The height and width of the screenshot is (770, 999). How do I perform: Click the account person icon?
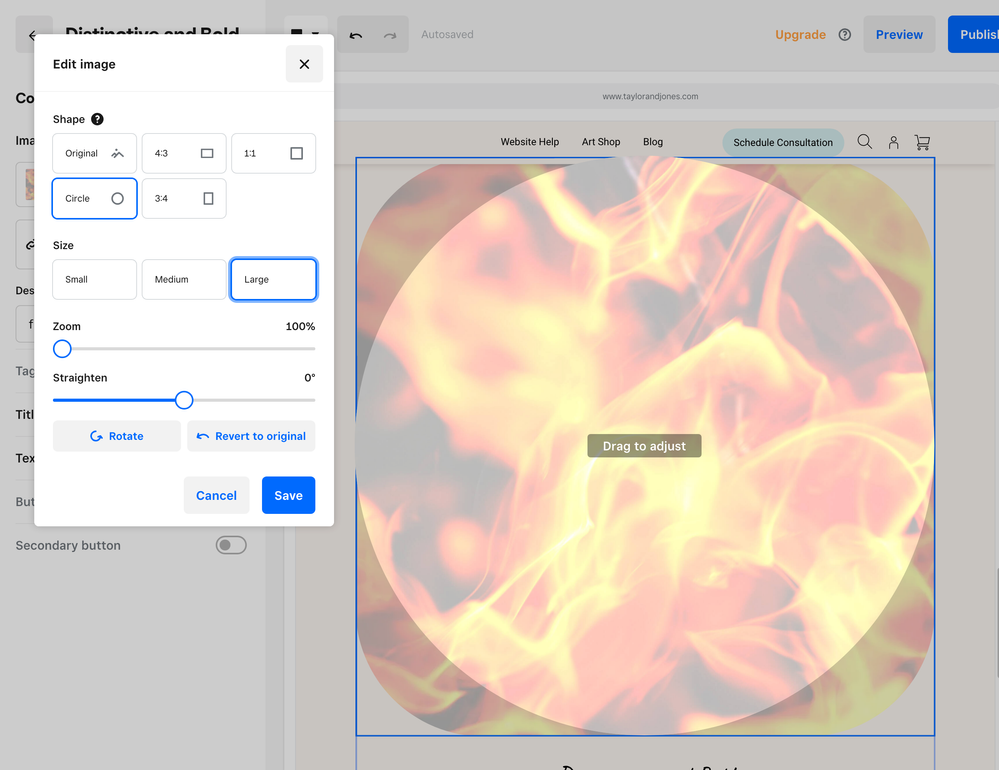pos(893,142)
